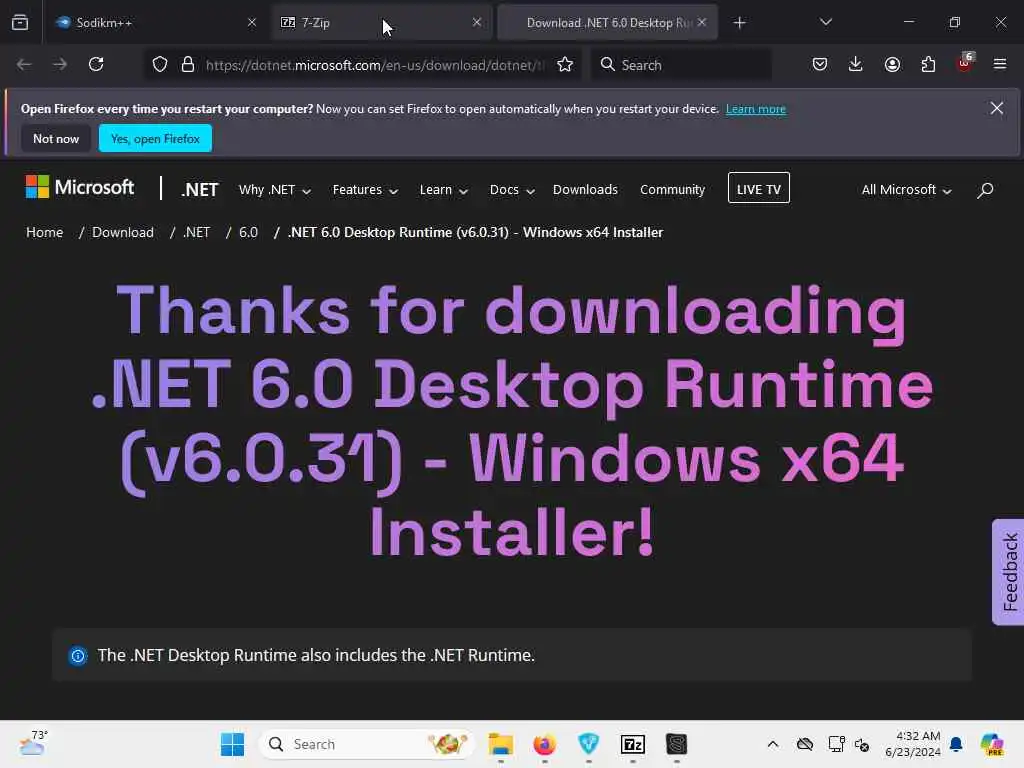Launch Copilot preview icon

coord(992,744)
